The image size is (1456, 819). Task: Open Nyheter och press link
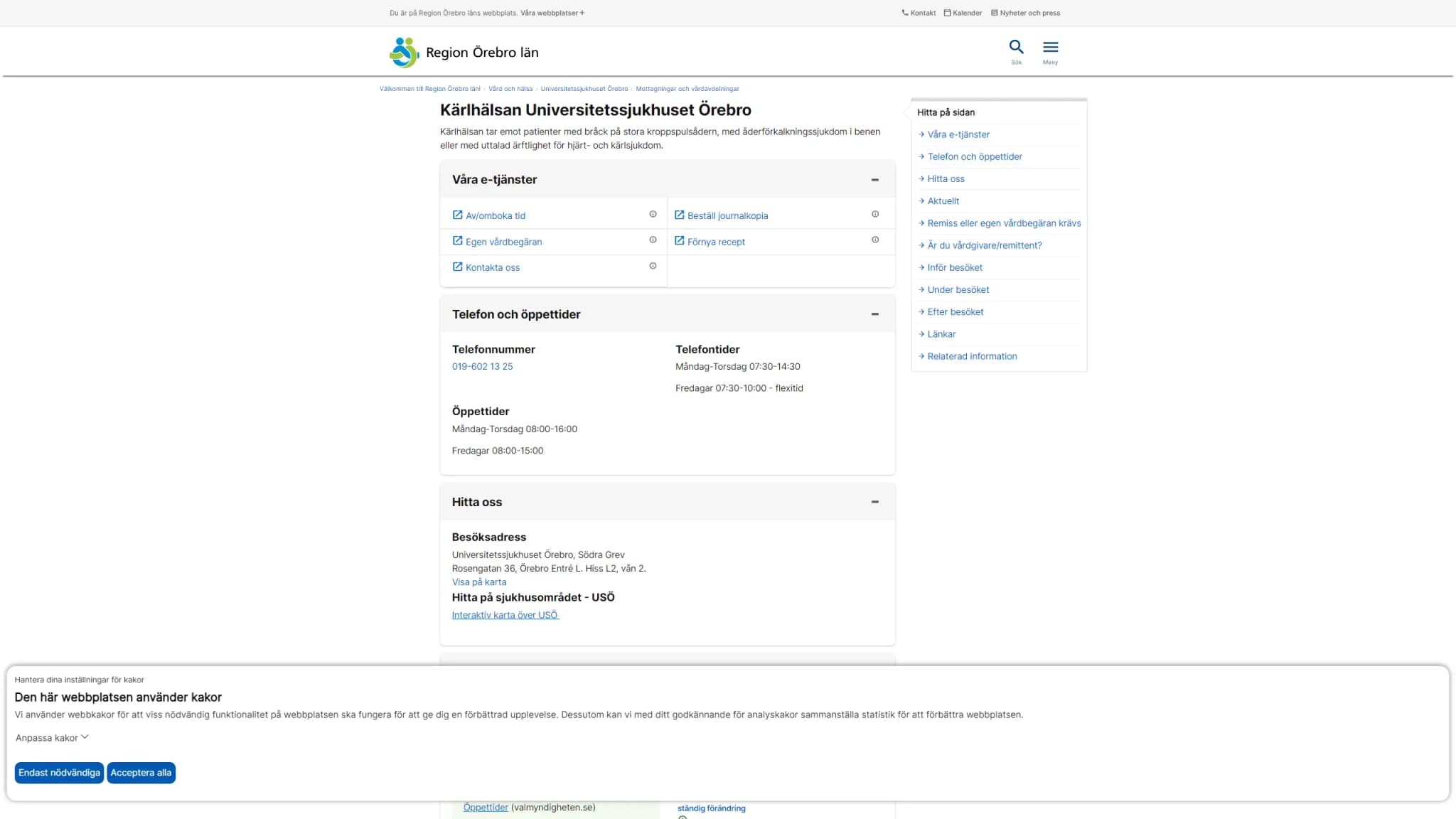[1025, 13]
